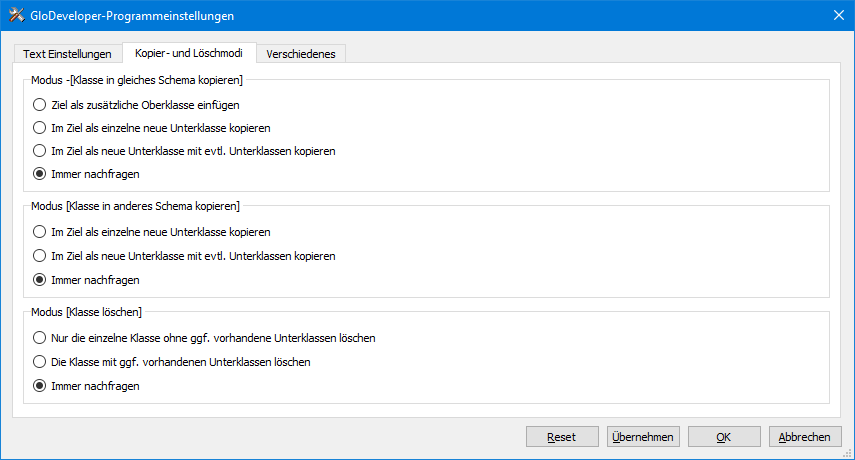Image resolution: width=855 pixels, height=460 pixels.
Task: Cancel via the Abbrechen button
Action: [x=805, y=437]
